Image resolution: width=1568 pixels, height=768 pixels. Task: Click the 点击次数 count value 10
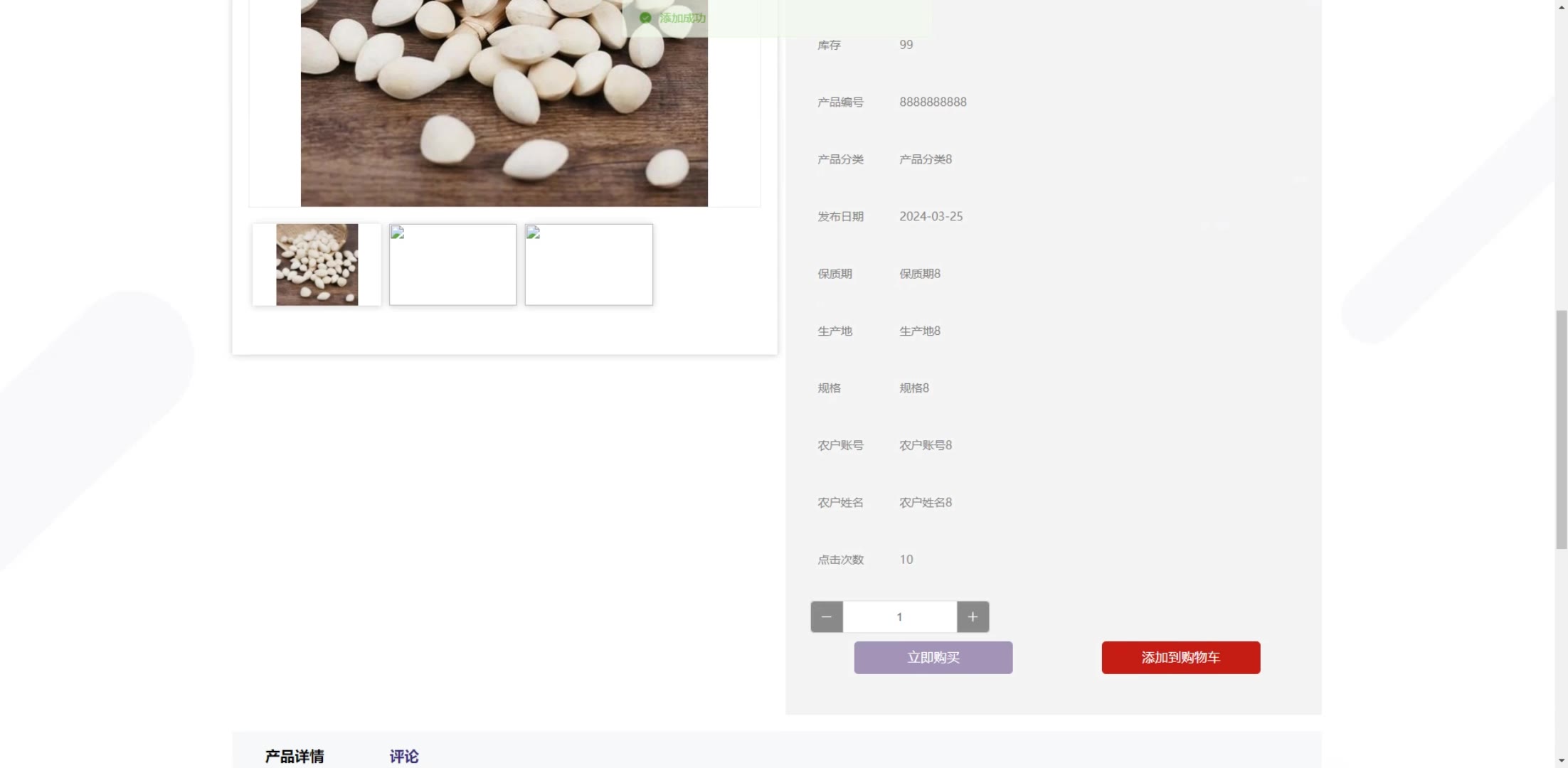[x=906, y=560]
